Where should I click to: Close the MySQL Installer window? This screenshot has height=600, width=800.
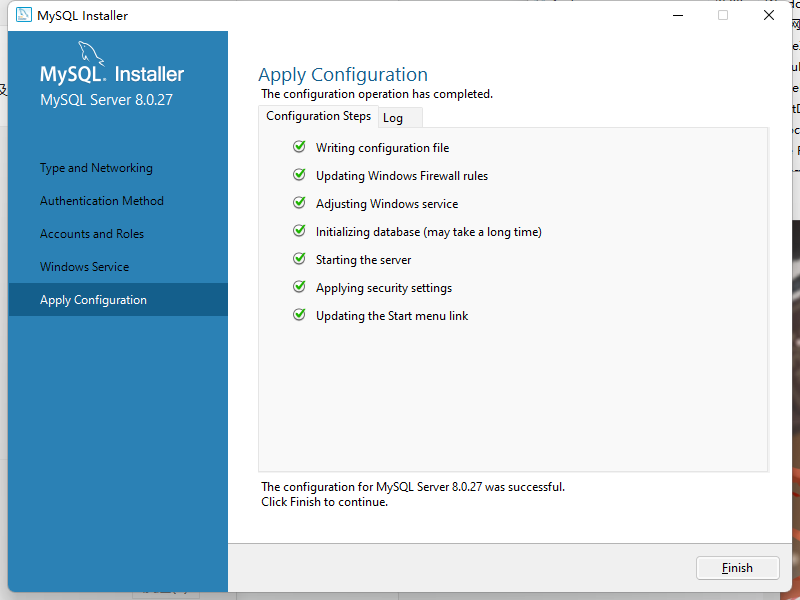pos(769,15)
